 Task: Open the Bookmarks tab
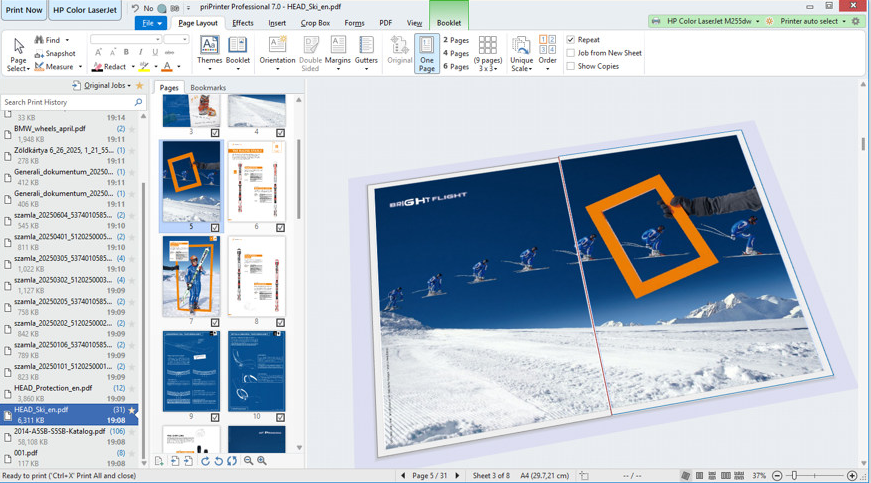(x=208, y=88)
